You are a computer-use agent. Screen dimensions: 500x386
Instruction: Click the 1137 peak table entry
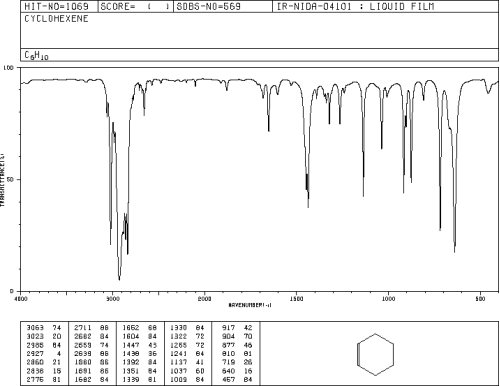(188, 362)
